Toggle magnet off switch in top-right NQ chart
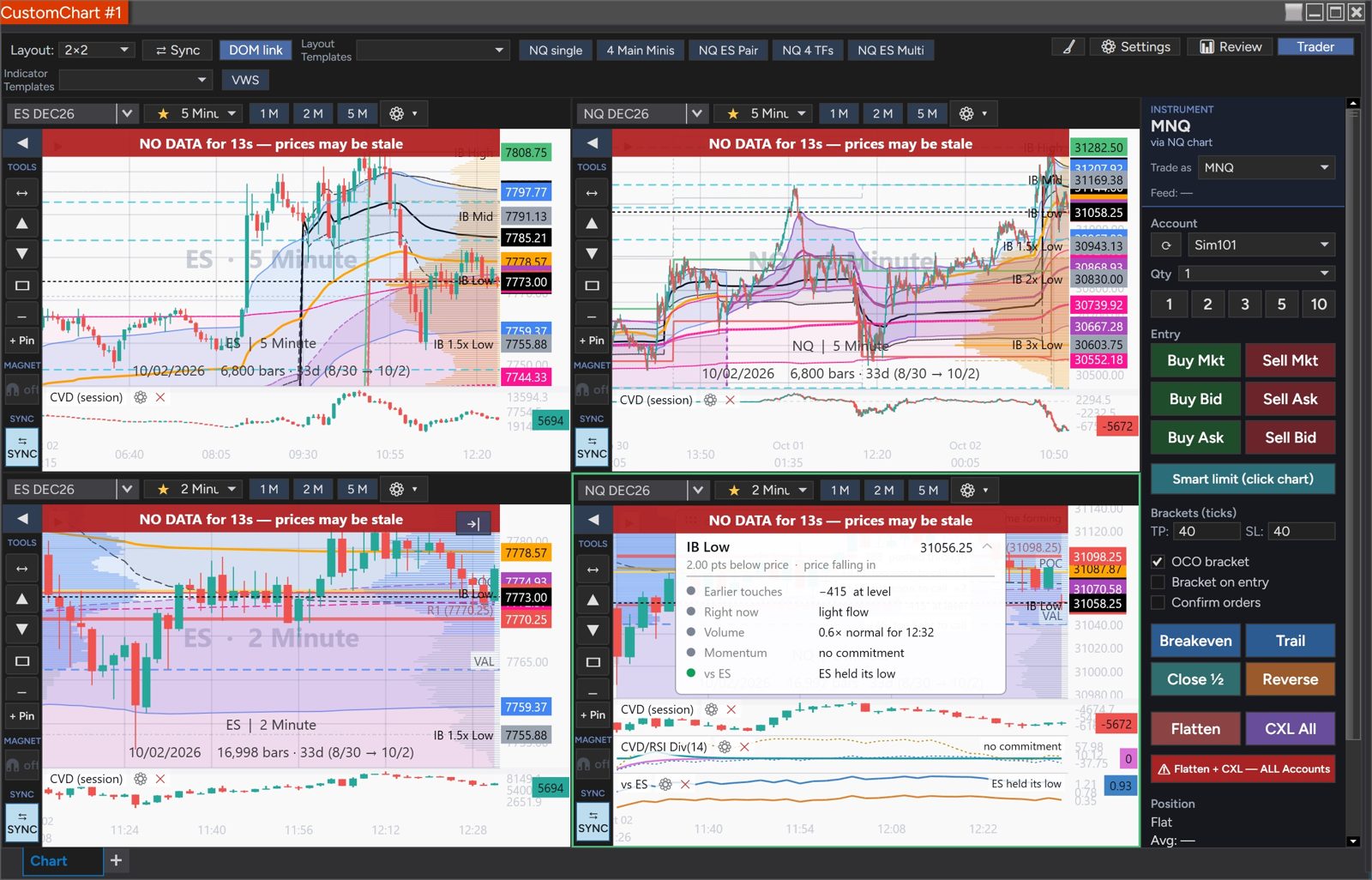This screenshot has width=1372, height=880. [593, 389]
